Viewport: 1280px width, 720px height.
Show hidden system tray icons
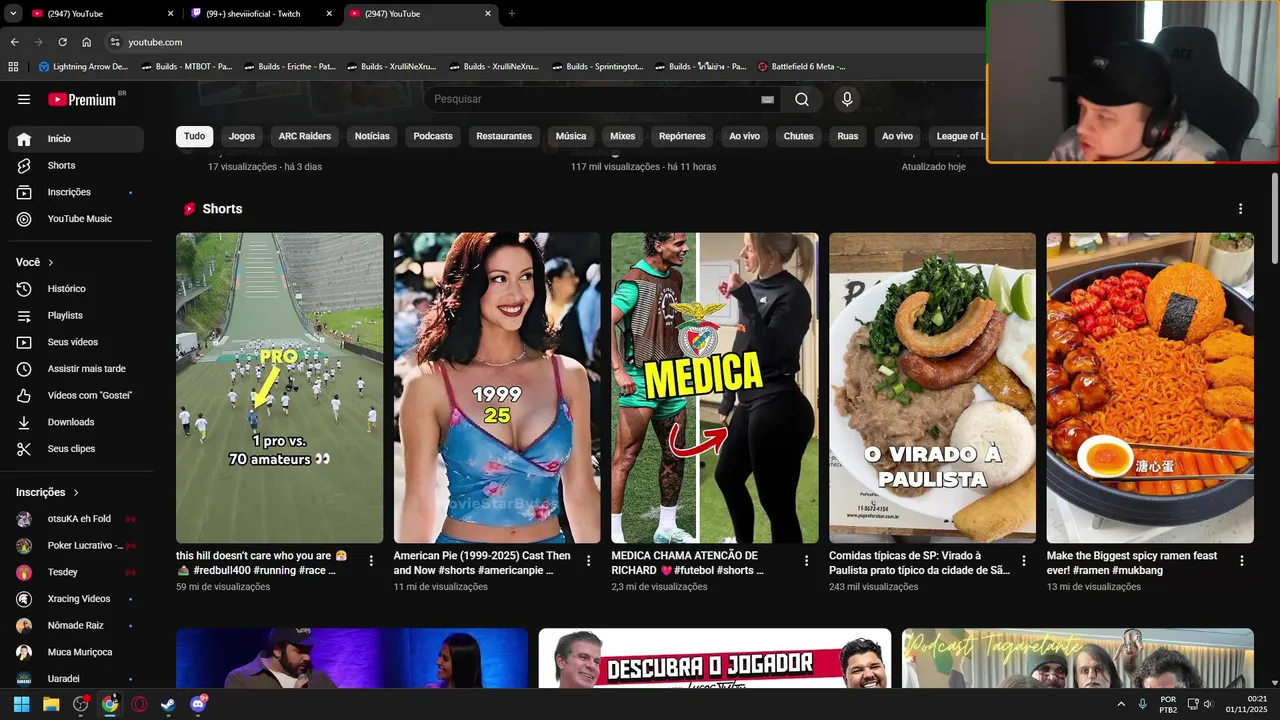click(x=1119, y=704)
